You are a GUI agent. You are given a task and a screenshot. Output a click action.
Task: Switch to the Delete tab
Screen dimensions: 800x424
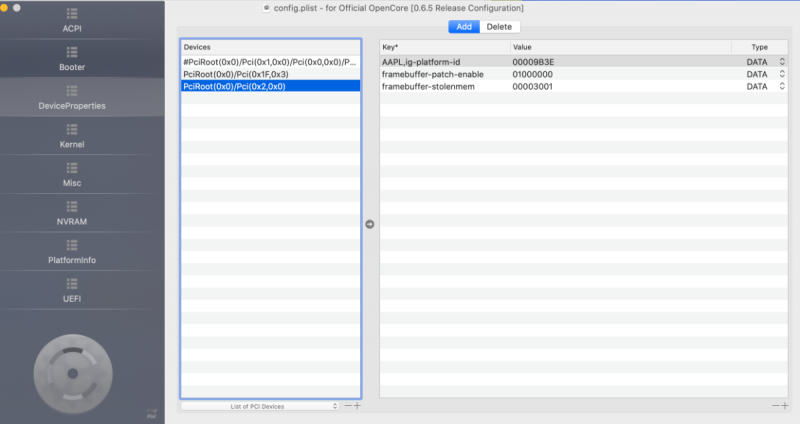[499, 27]
